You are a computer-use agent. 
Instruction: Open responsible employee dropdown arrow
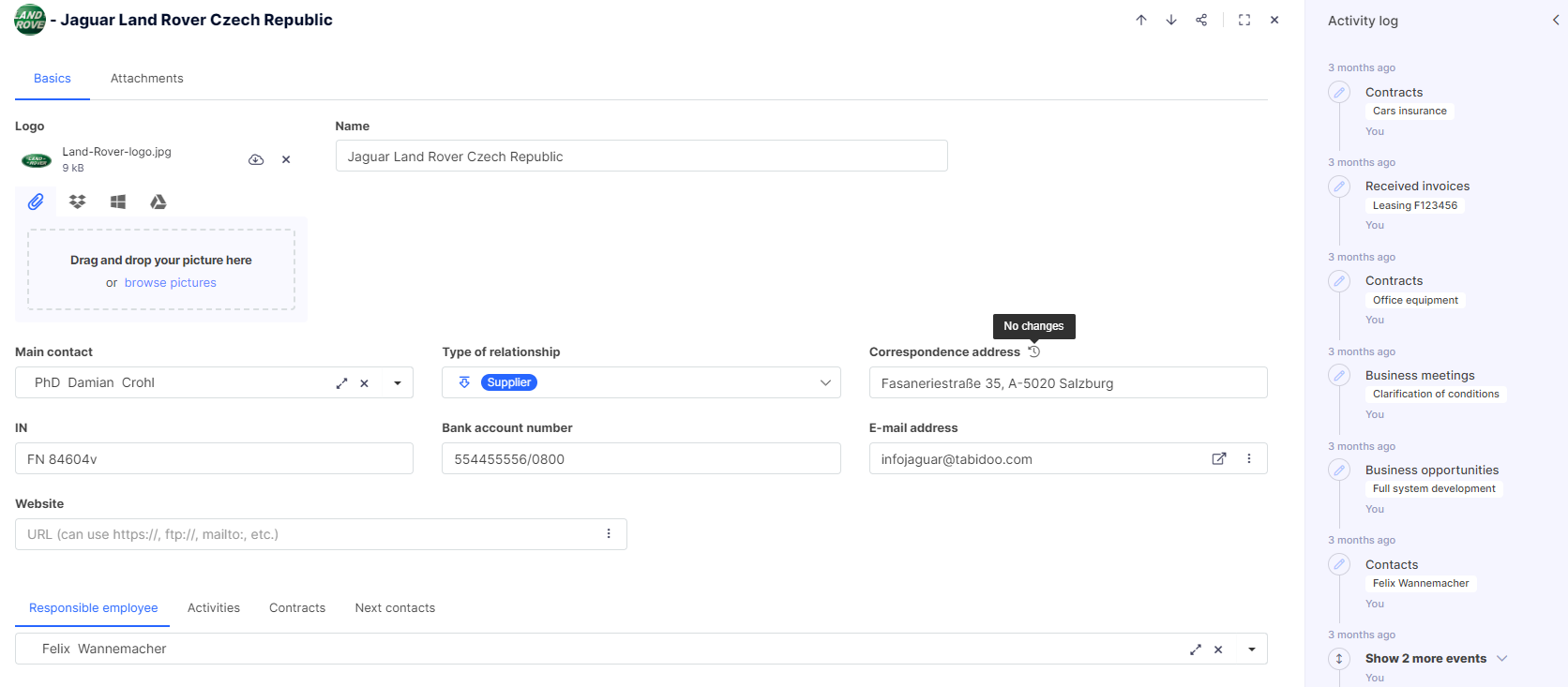1252,650
